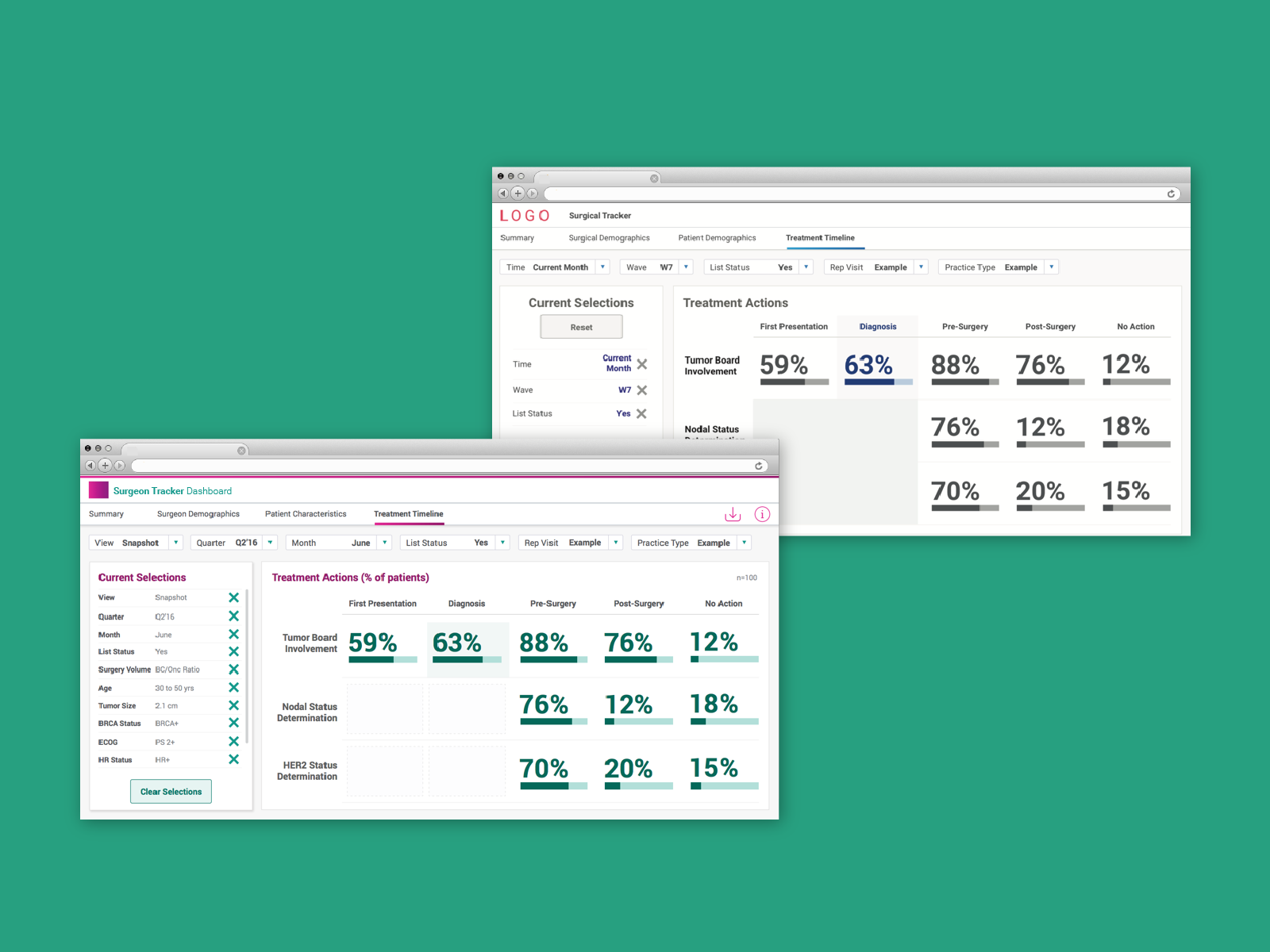
Task: Select the highlighted 63% Diagnosis cell in front window
Action: (x=468, y=650)
